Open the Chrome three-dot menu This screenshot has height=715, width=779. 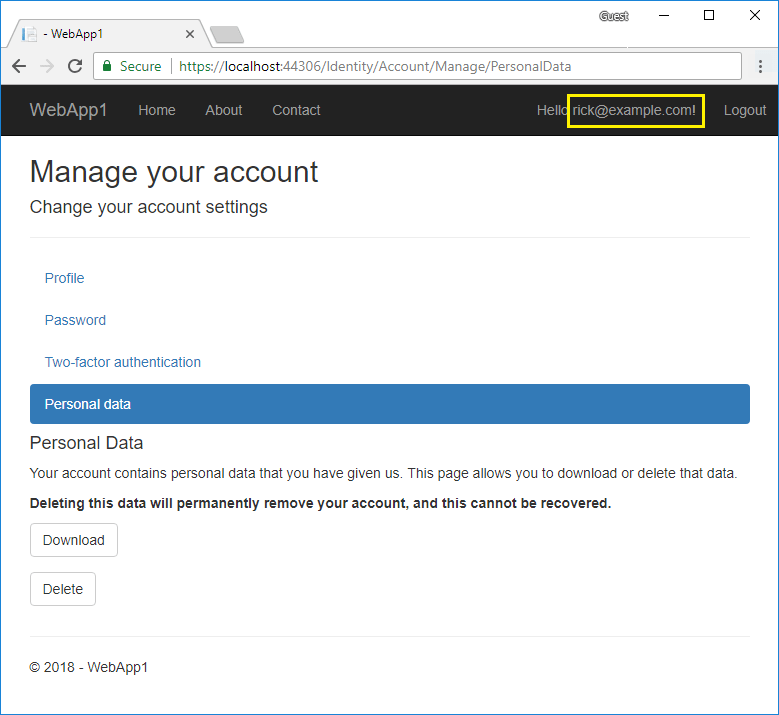coord(760,66)
